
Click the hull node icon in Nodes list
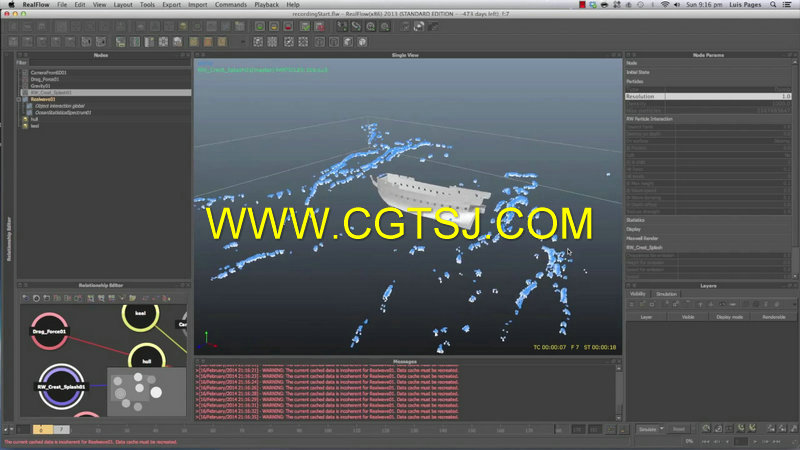coord(25,119)
